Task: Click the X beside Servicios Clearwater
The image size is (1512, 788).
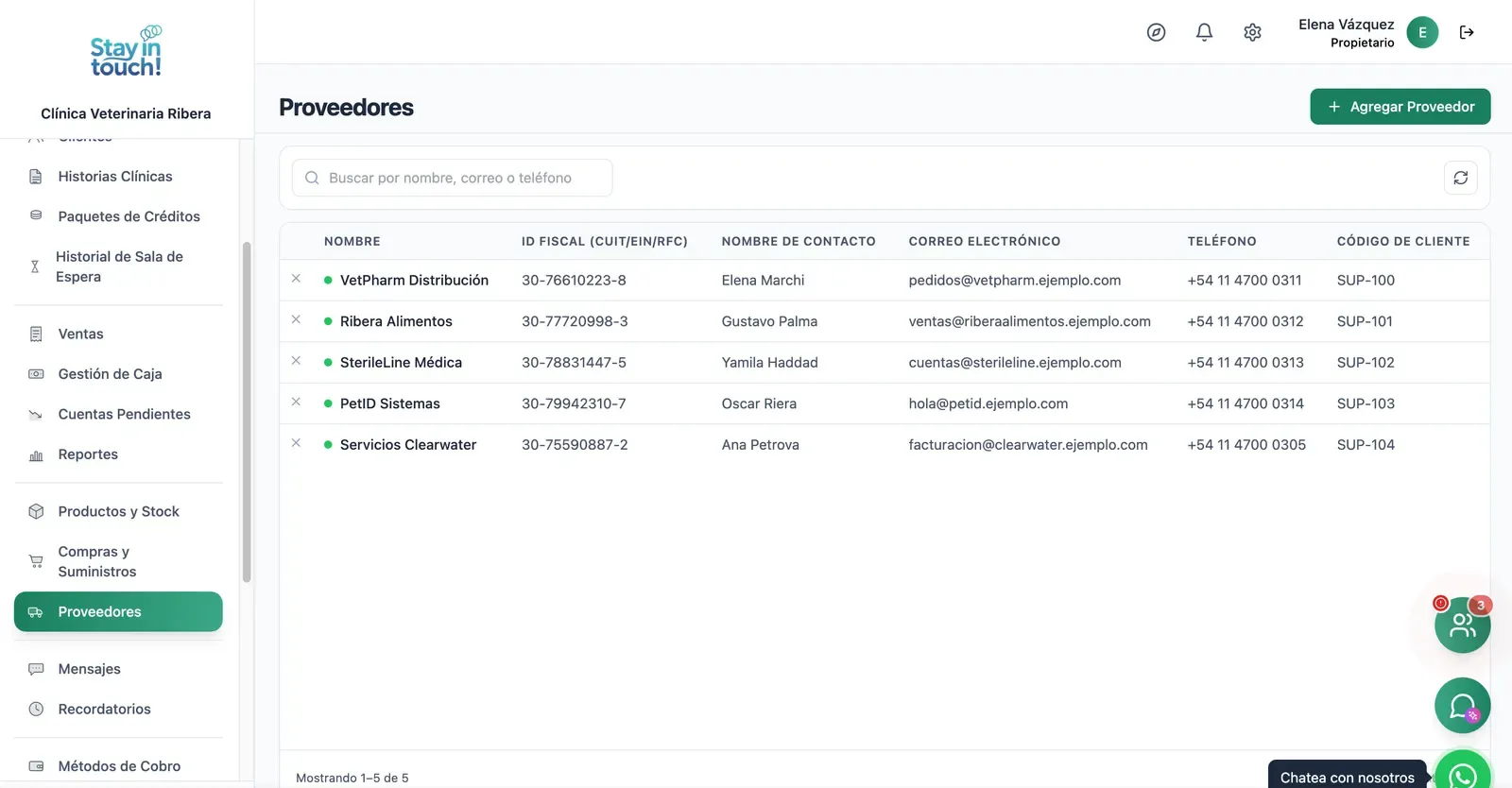Action: tap(296, 443)
